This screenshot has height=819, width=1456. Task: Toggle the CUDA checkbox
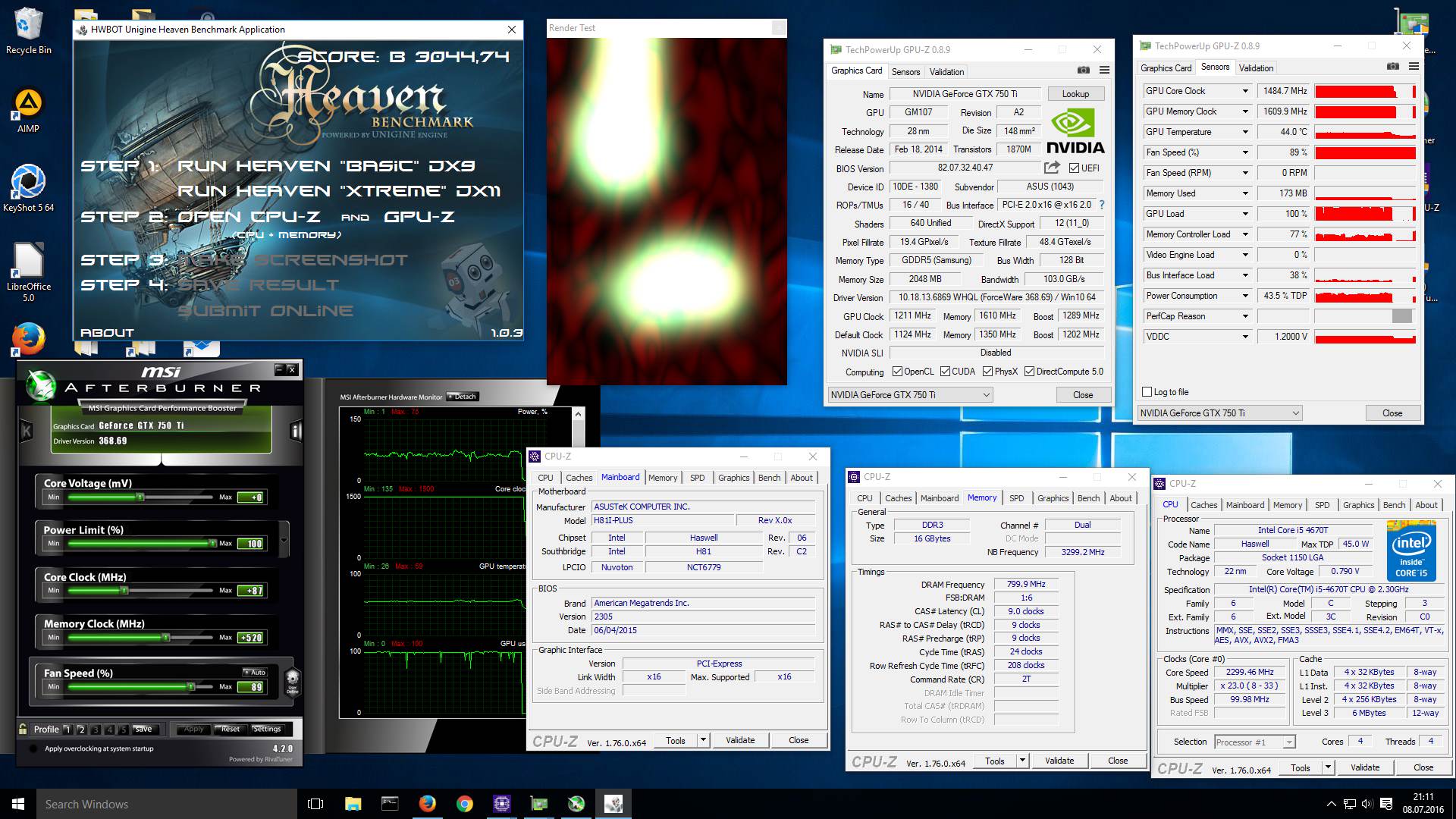(945, 372)
